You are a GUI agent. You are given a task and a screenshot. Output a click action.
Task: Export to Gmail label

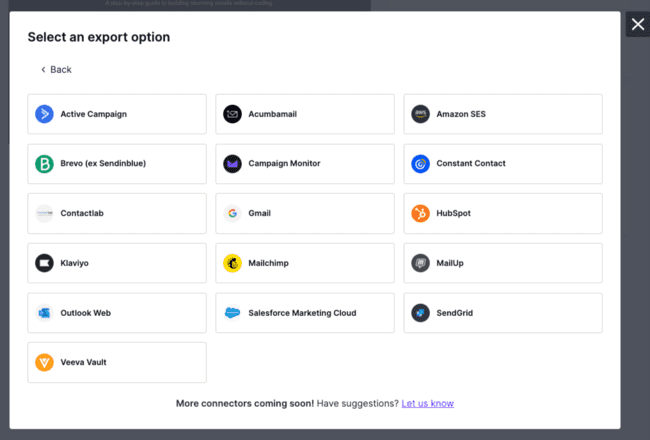260,213
